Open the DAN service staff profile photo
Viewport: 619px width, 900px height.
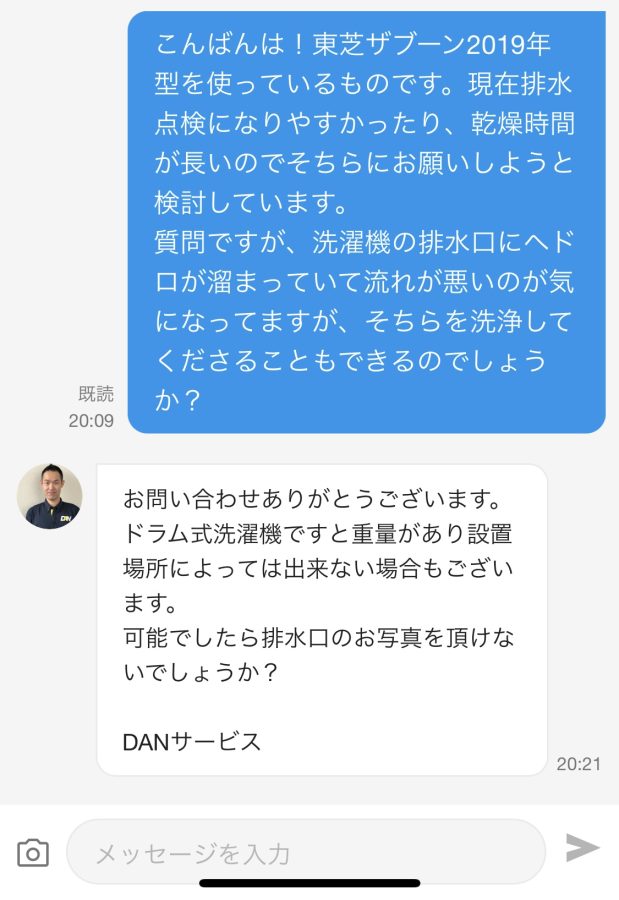click(x=49, y=496)
